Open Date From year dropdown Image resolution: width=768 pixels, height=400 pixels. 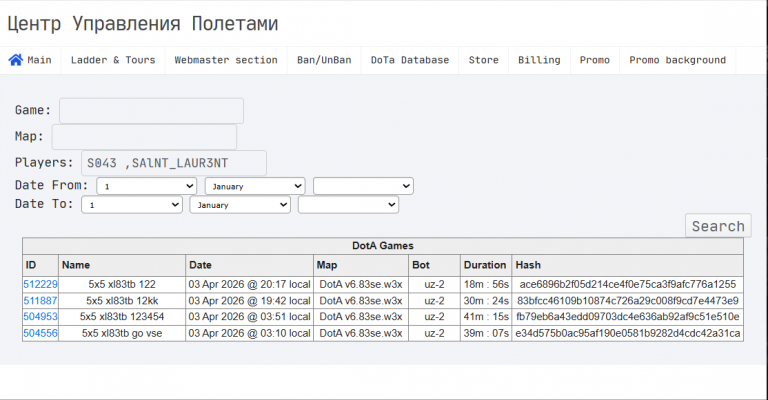coord(363,186)
